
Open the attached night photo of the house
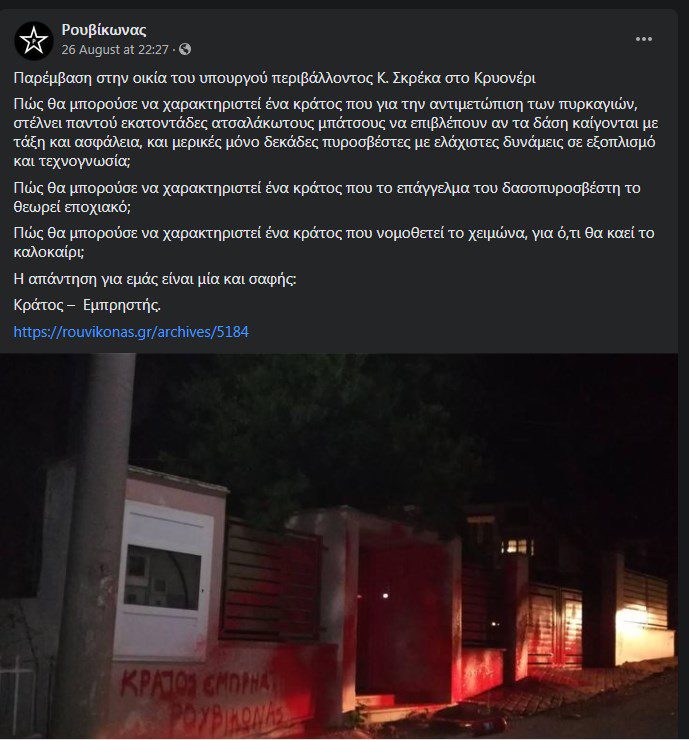pos(339,546)
